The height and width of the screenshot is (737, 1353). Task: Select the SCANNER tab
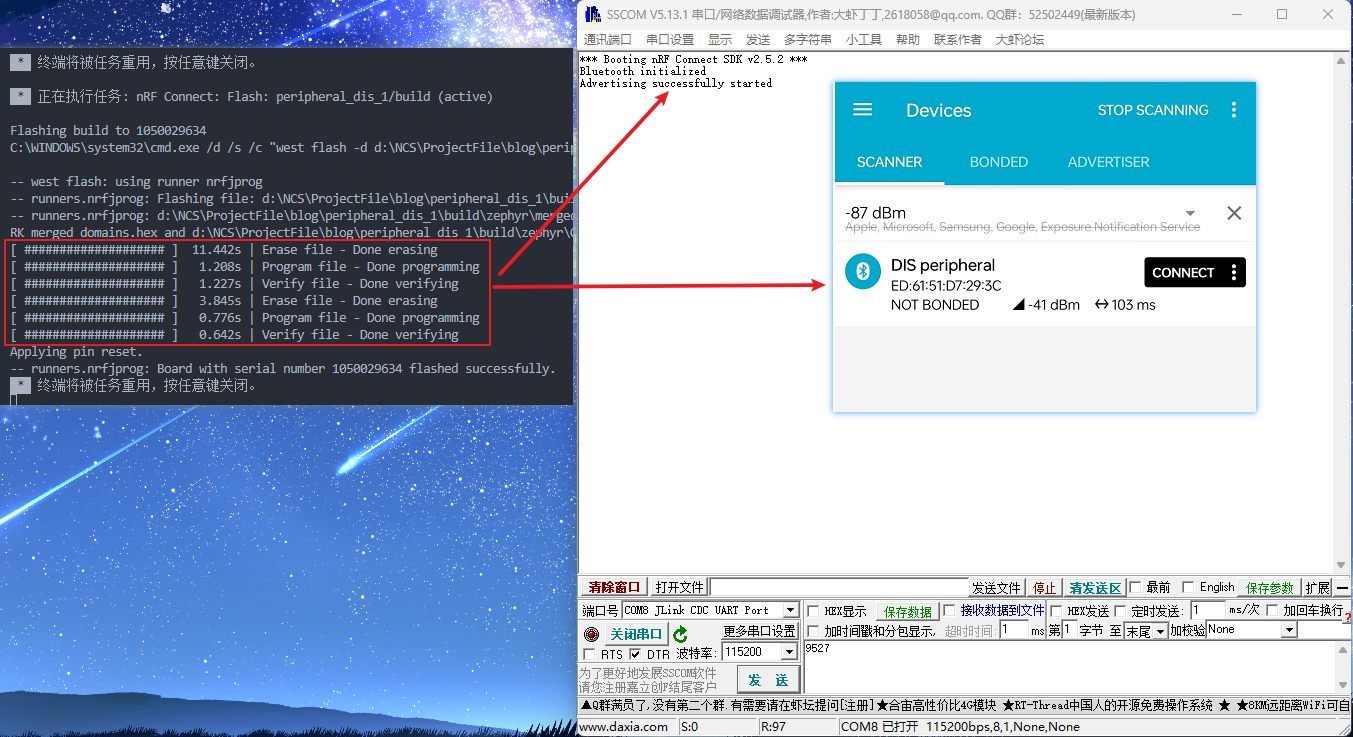pyautogui.click(x=889, y=162)
